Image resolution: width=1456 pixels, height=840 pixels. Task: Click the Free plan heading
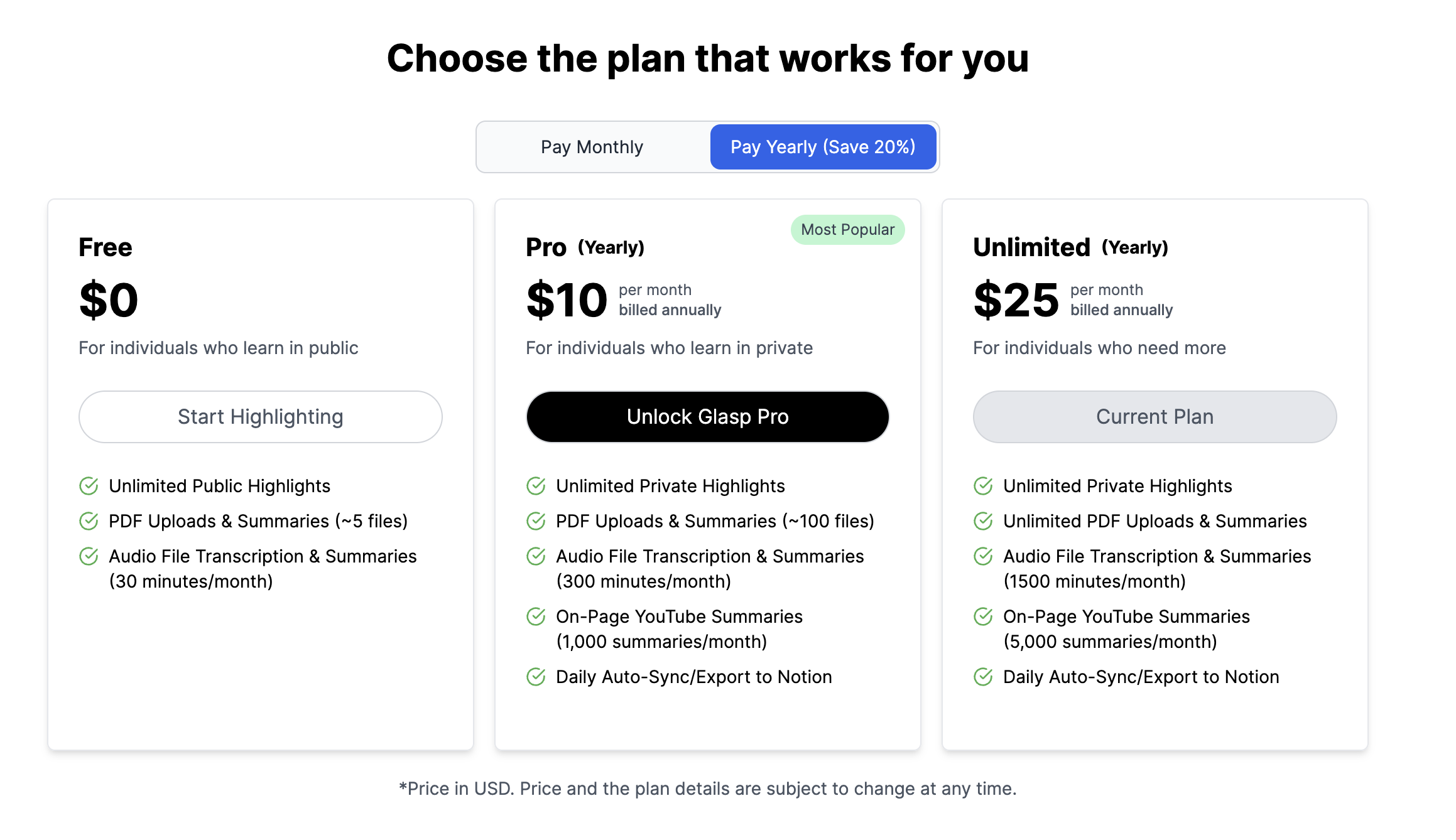point(106,247)
